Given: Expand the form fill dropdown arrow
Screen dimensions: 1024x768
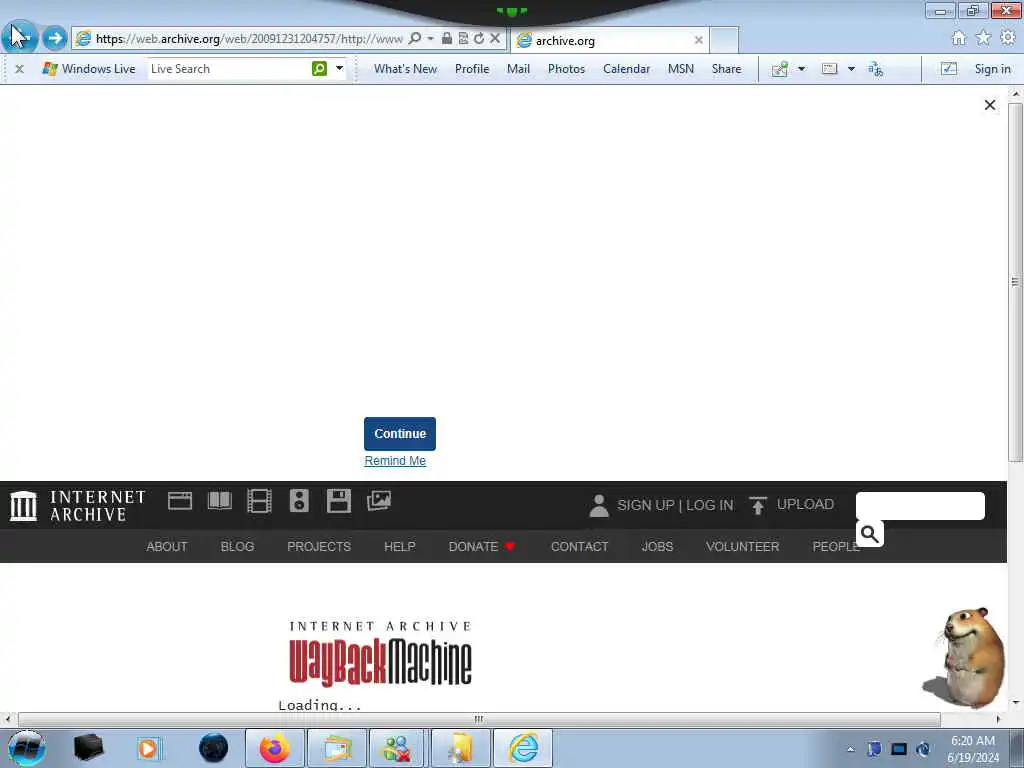Looking at the screenshot, I should coord(851,69).
